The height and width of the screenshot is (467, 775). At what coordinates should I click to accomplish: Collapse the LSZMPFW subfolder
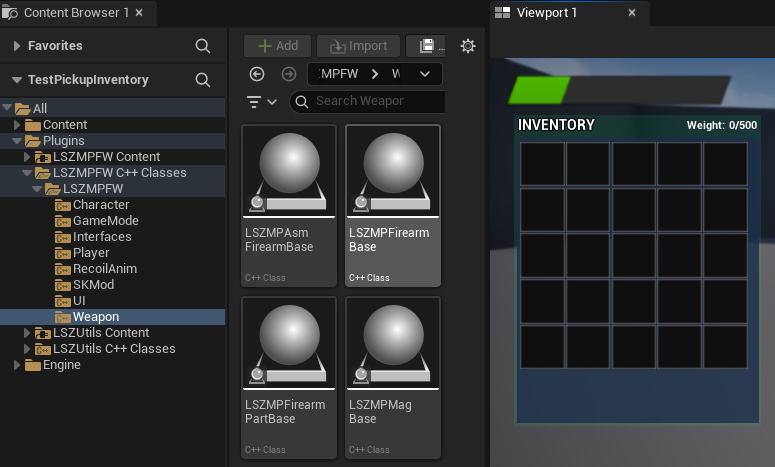point(37,189)
